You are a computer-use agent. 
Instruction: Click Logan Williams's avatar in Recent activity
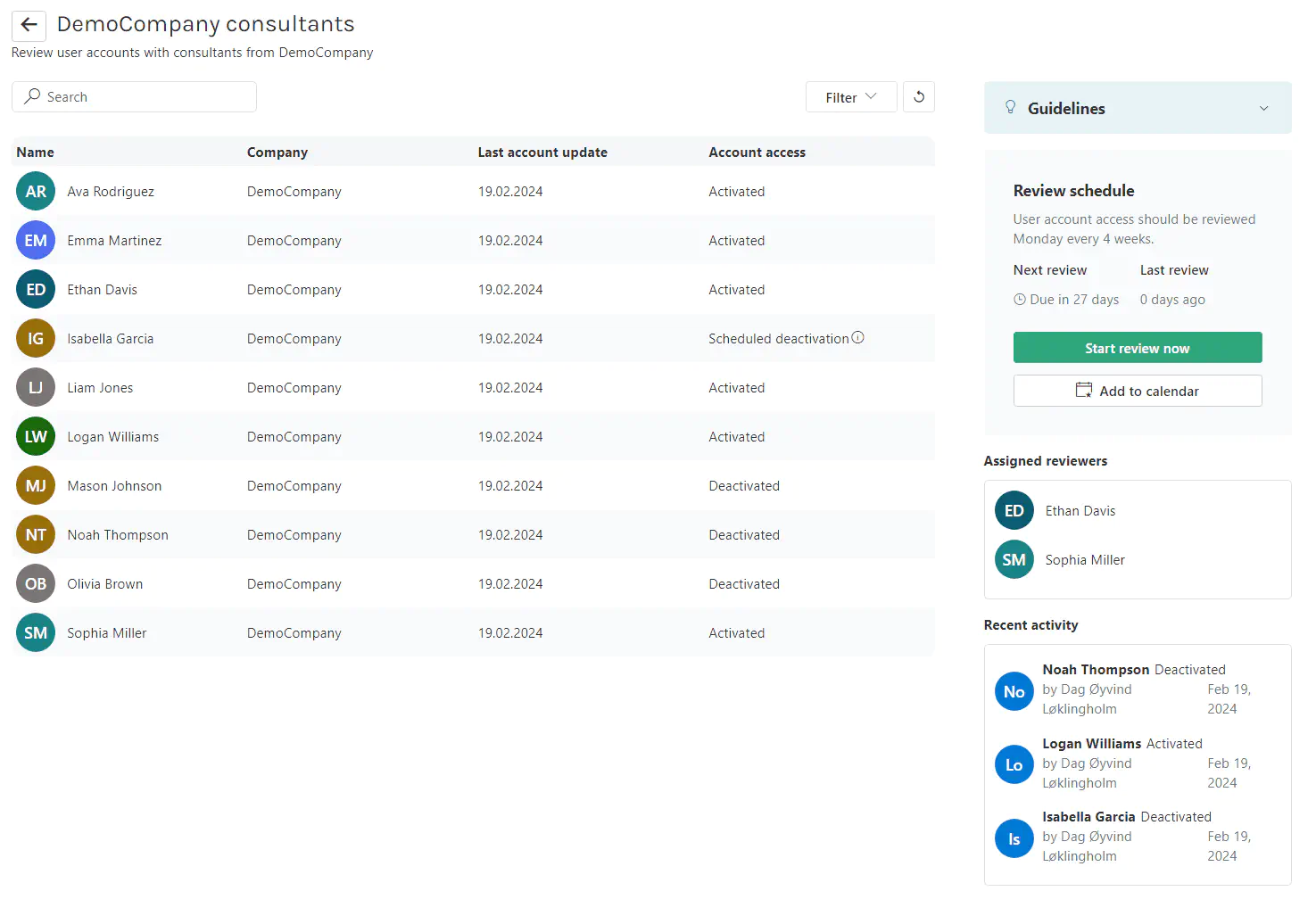pyautogui.click(x=1014, y=764)
